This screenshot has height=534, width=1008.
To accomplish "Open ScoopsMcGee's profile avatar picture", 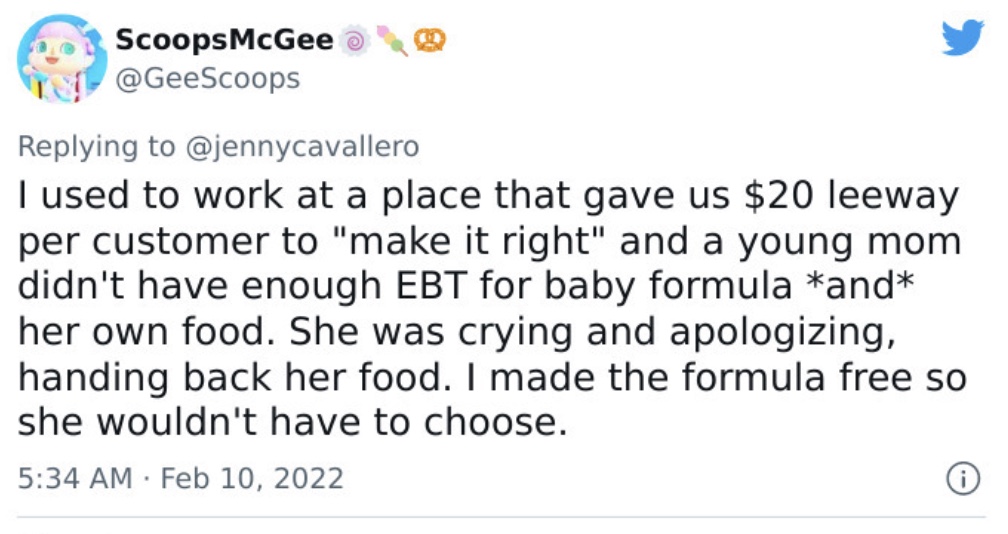I will pos(62,58).
